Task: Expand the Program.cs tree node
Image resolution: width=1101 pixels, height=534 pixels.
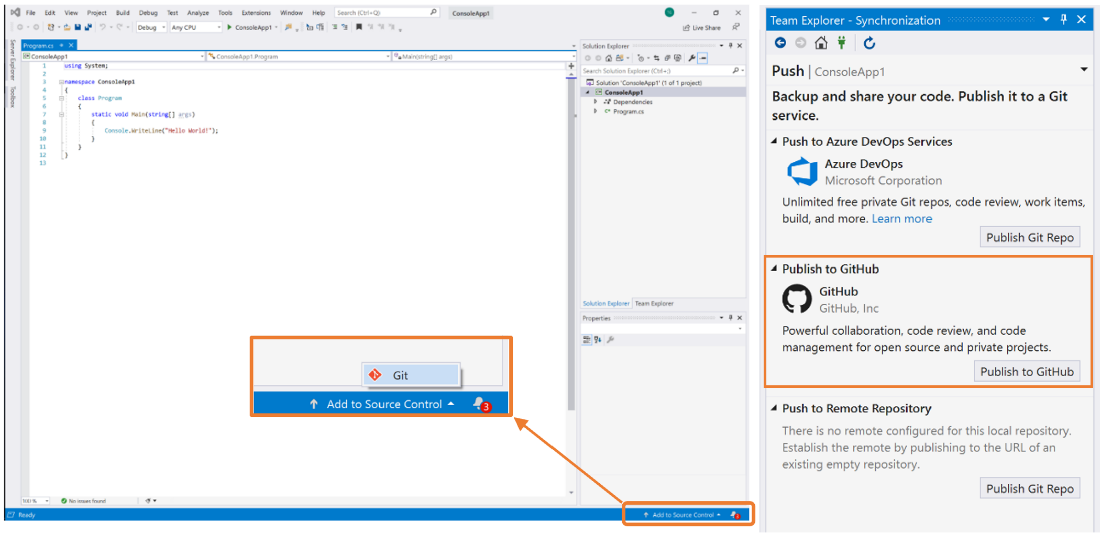Action: 595,111
